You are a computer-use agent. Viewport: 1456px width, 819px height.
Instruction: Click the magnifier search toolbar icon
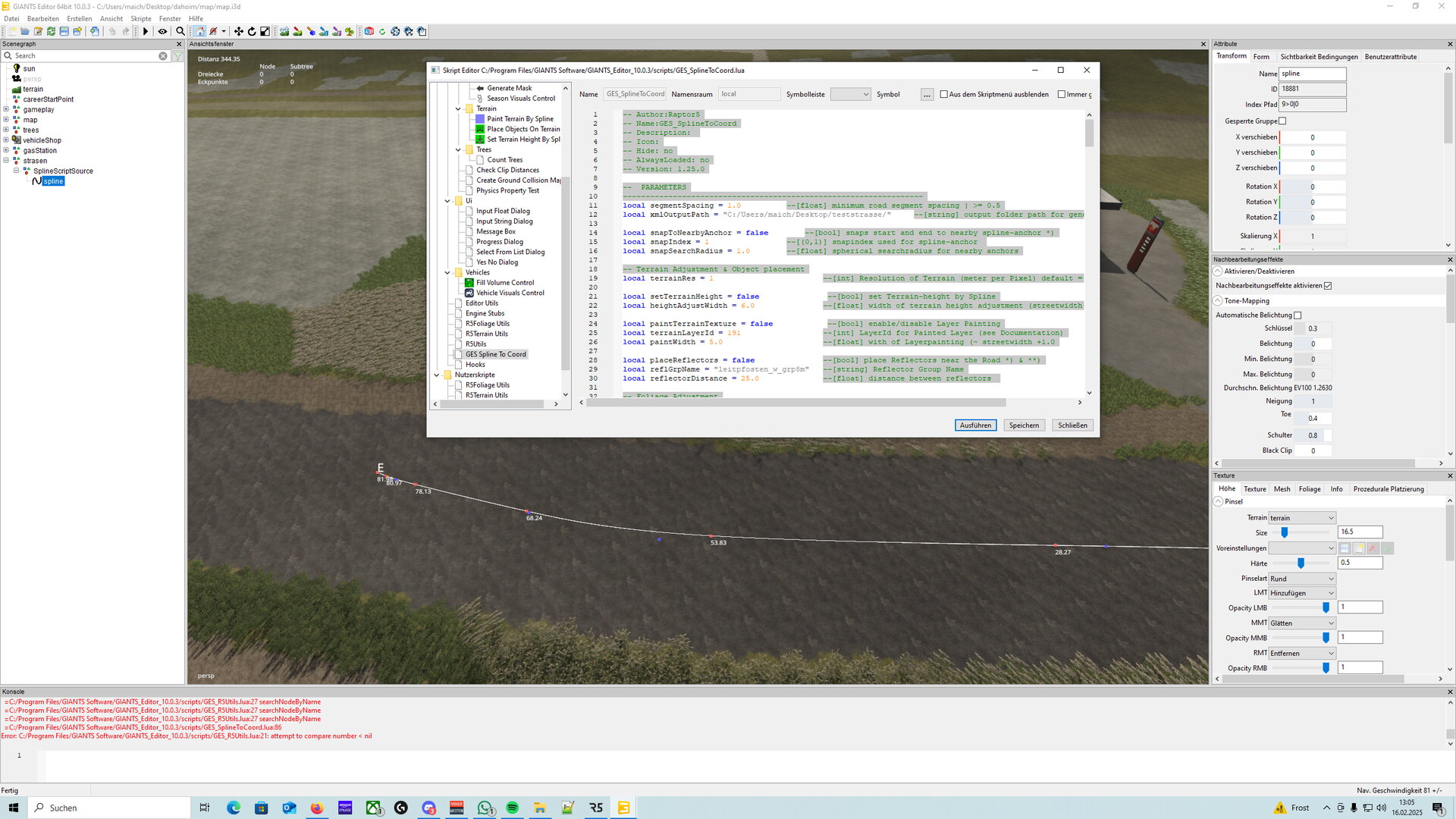point(180,31)
